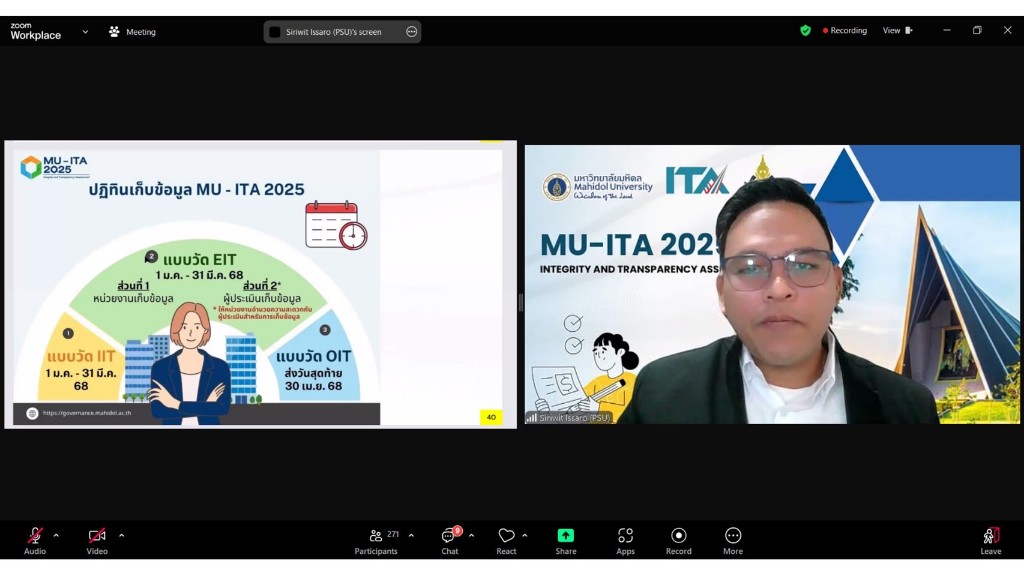The image size is (1024, 576).
Task: Open Zoom Workplace dropdown arrow
Action: pyautogui.click(x=85, y=31)
